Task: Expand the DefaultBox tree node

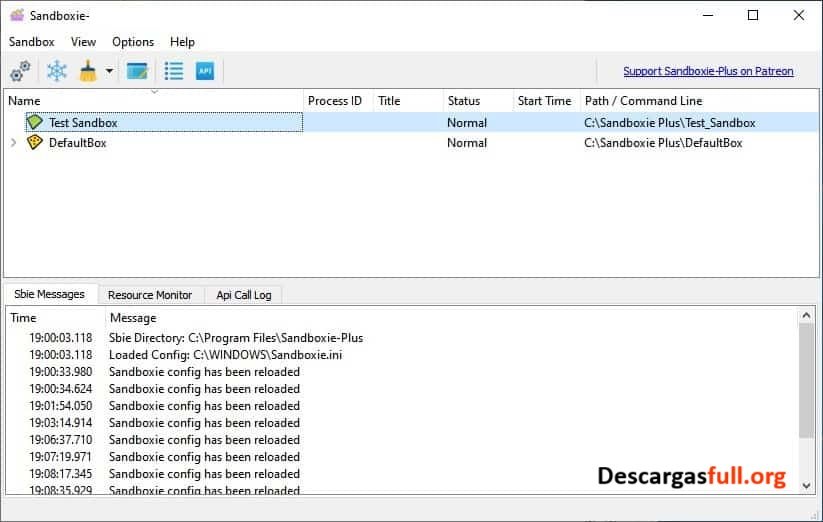Action: coord(14,142)
